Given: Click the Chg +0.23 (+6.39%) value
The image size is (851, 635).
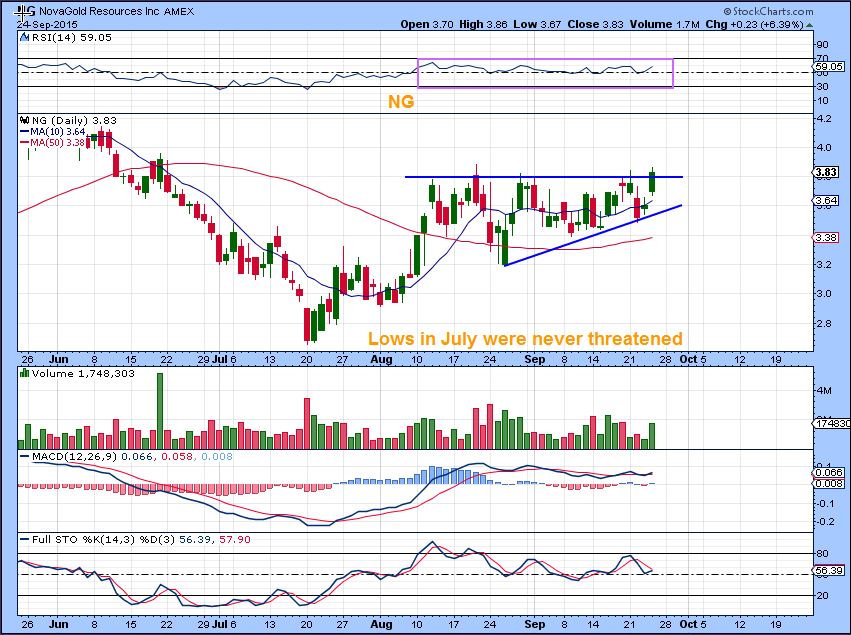Looking at the screenshot, I should [x=754, y=24].
